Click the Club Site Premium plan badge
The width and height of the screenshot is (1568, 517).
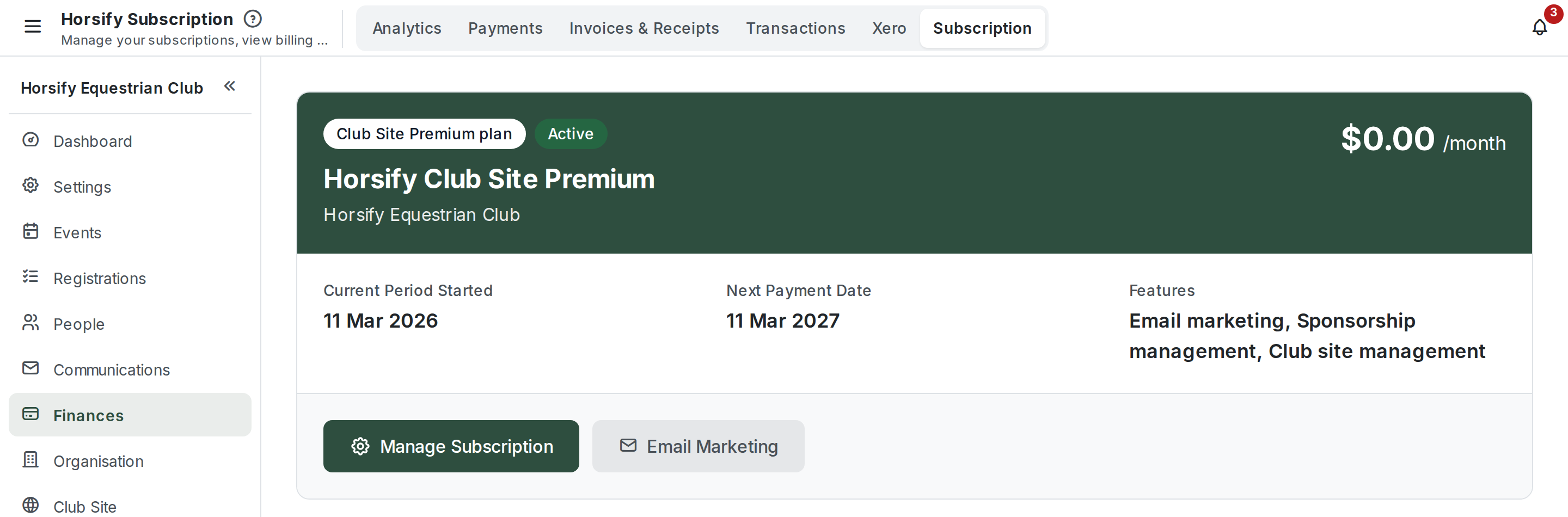point(424,134)
